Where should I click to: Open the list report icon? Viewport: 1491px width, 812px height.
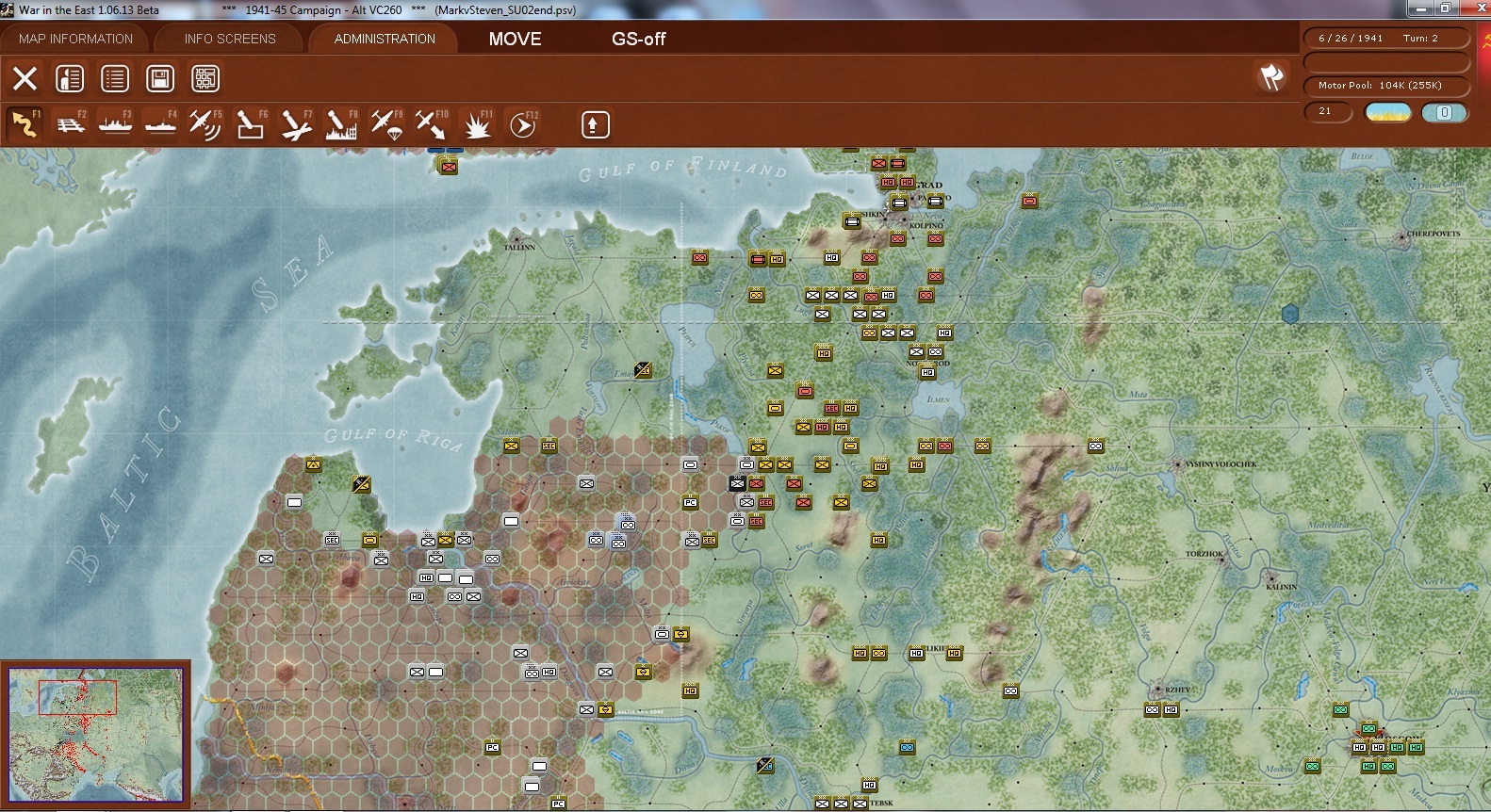115,78
